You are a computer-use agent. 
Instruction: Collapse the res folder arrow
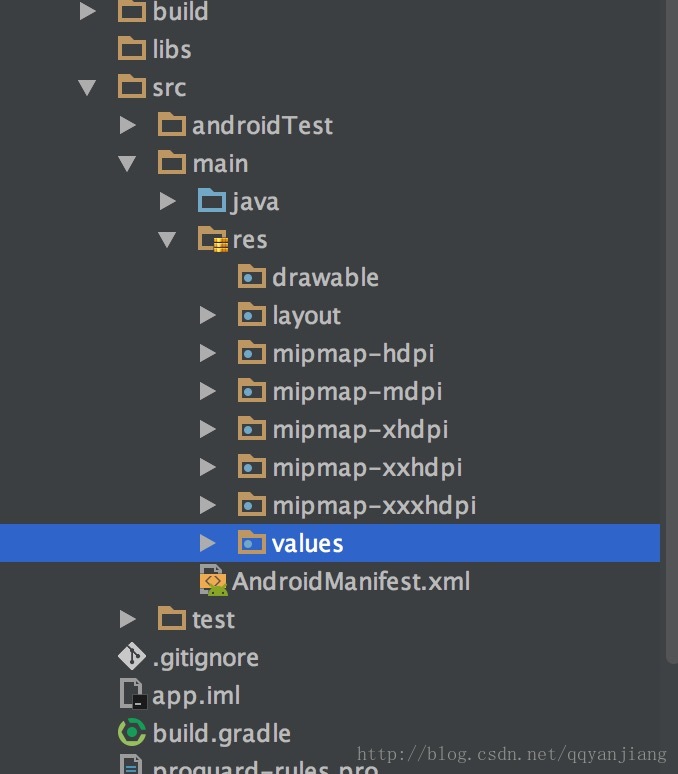167,239
